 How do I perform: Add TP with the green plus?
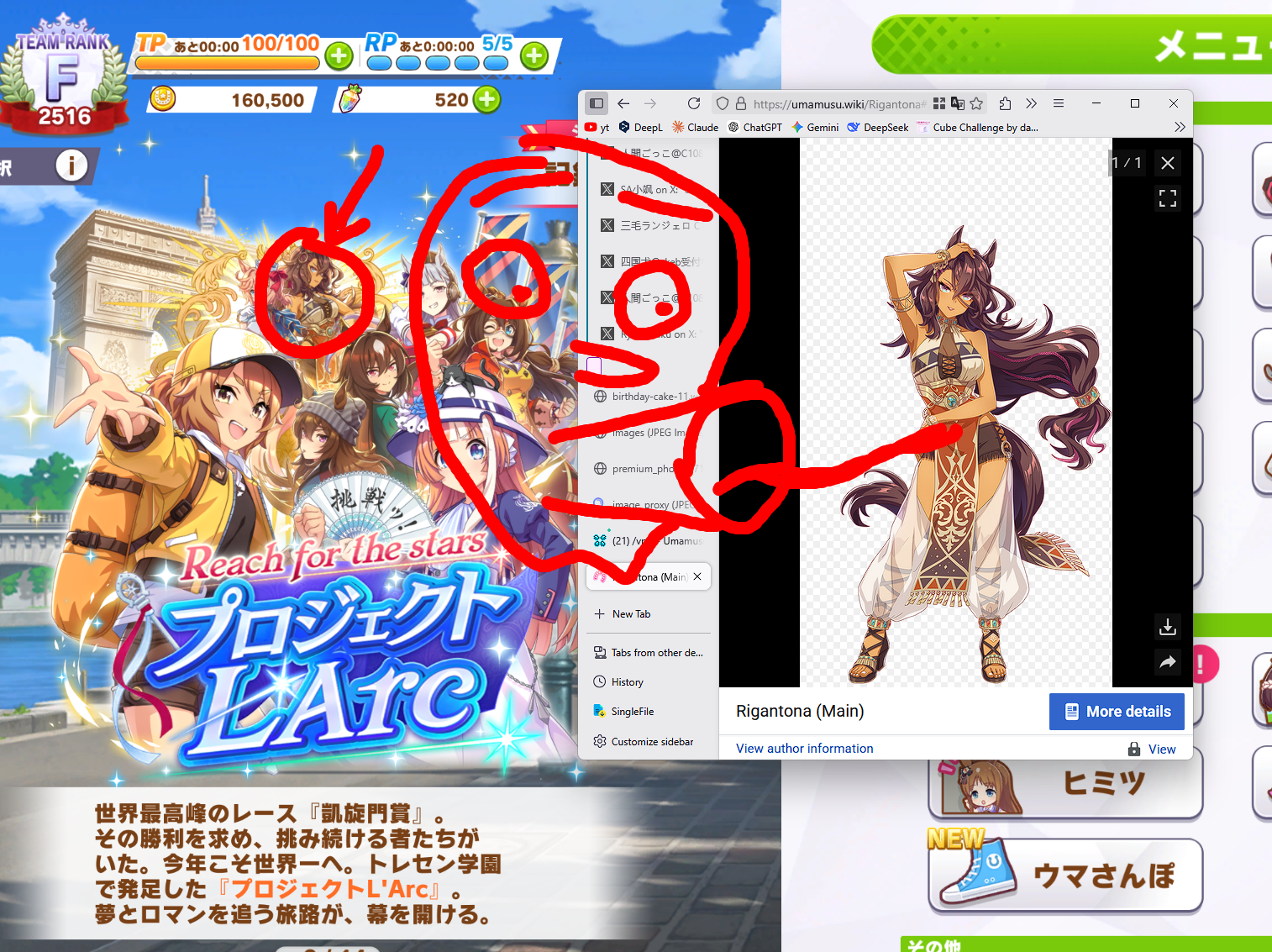339,56
